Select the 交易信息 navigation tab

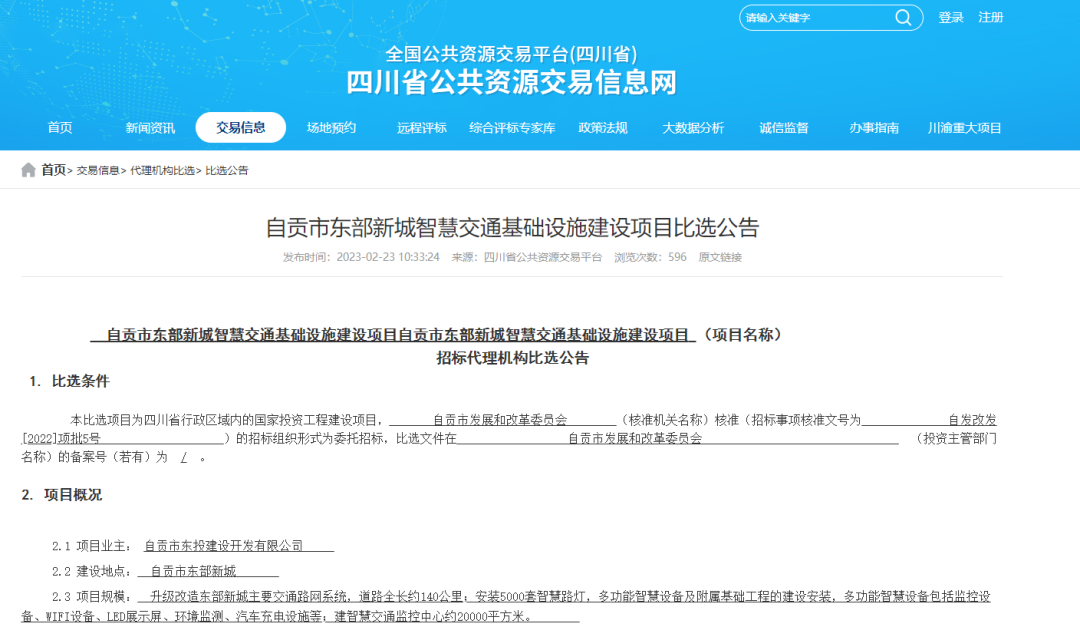point(240,127)
